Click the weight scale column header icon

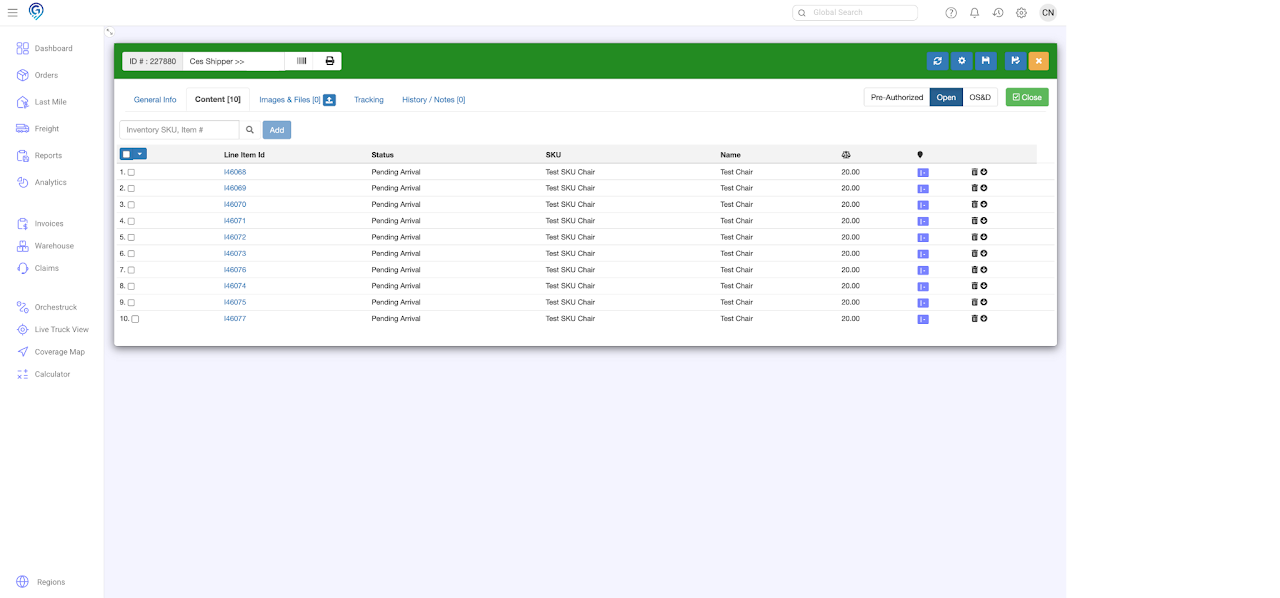846,155
